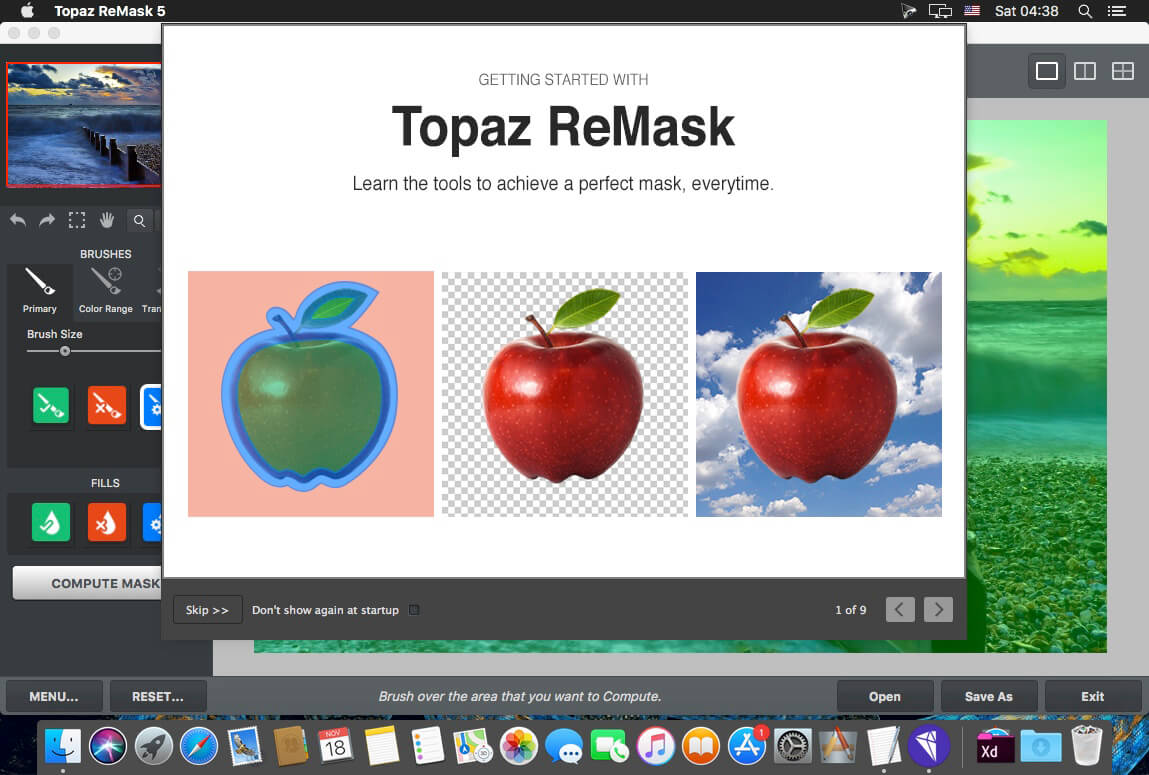Click the Brush Size slider
This screenshot has width=1149, height=775.
pos(94,351)
